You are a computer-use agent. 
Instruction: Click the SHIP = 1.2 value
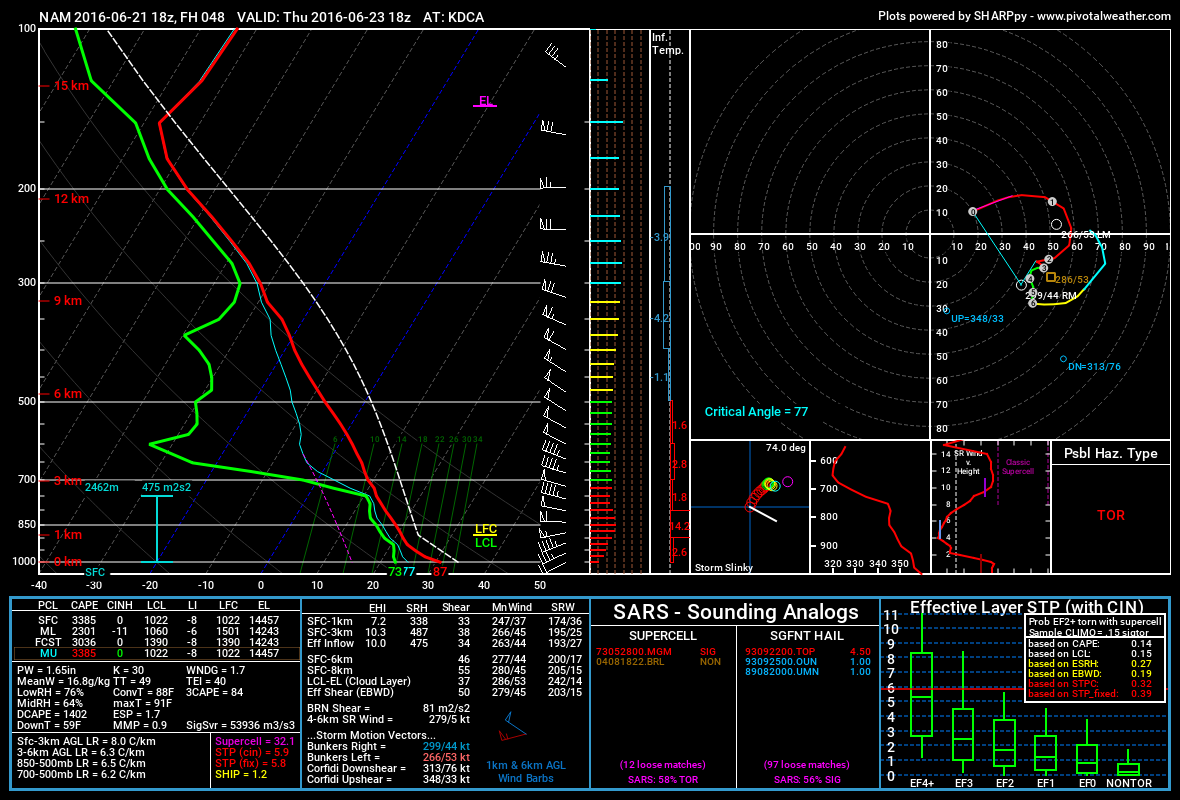pos(241,774)
